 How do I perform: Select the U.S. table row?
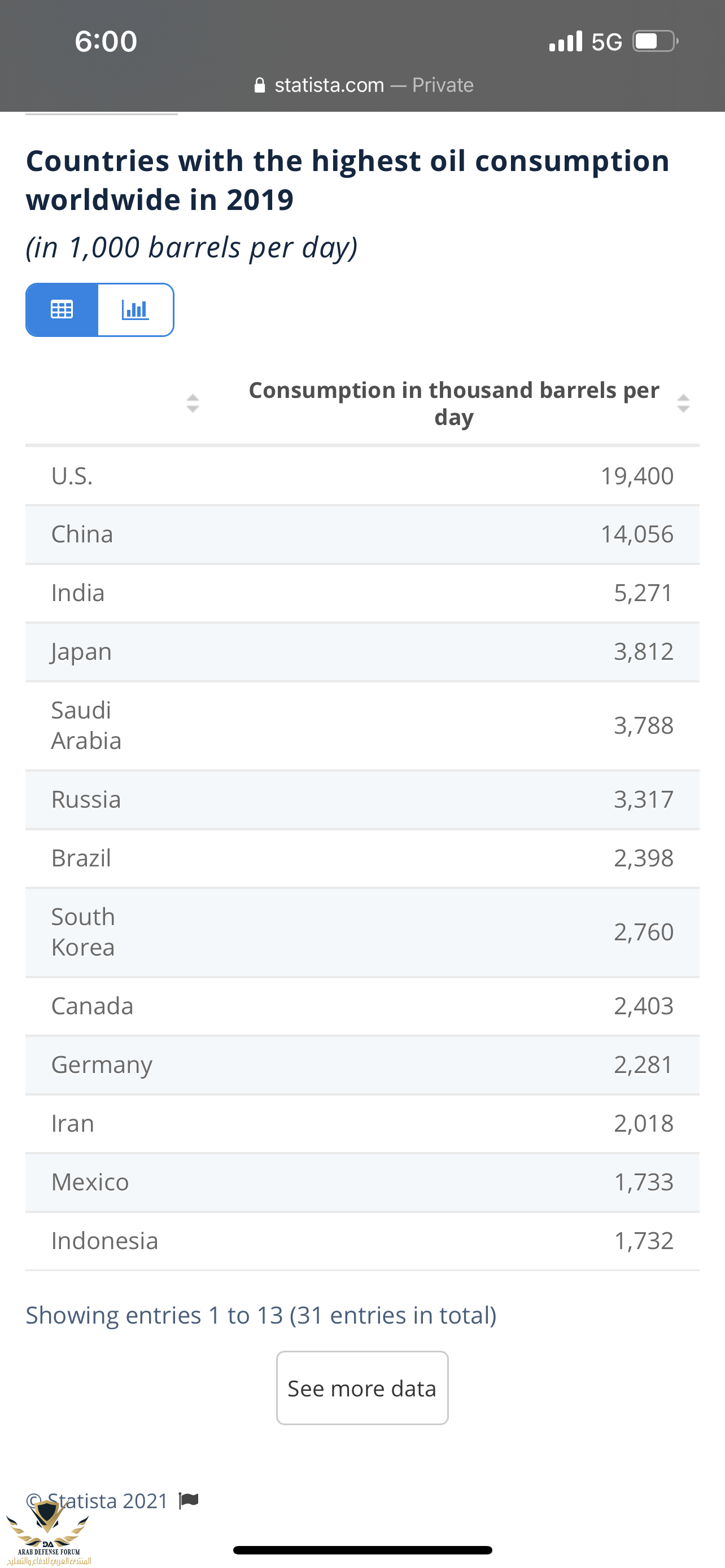pos(362,476)
